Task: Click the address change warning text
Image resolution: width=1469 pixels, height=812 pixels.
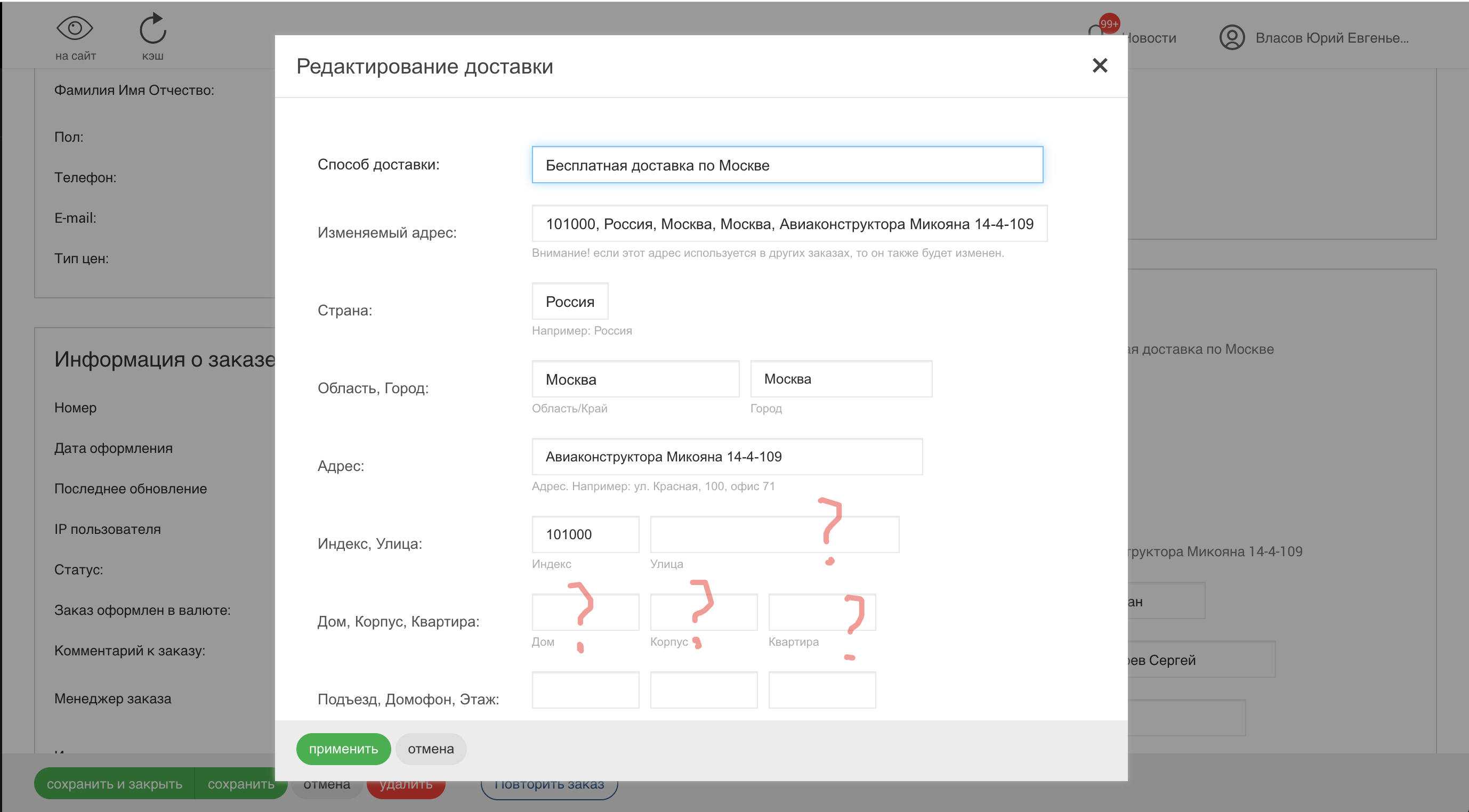Action: (x=768, y=253)
